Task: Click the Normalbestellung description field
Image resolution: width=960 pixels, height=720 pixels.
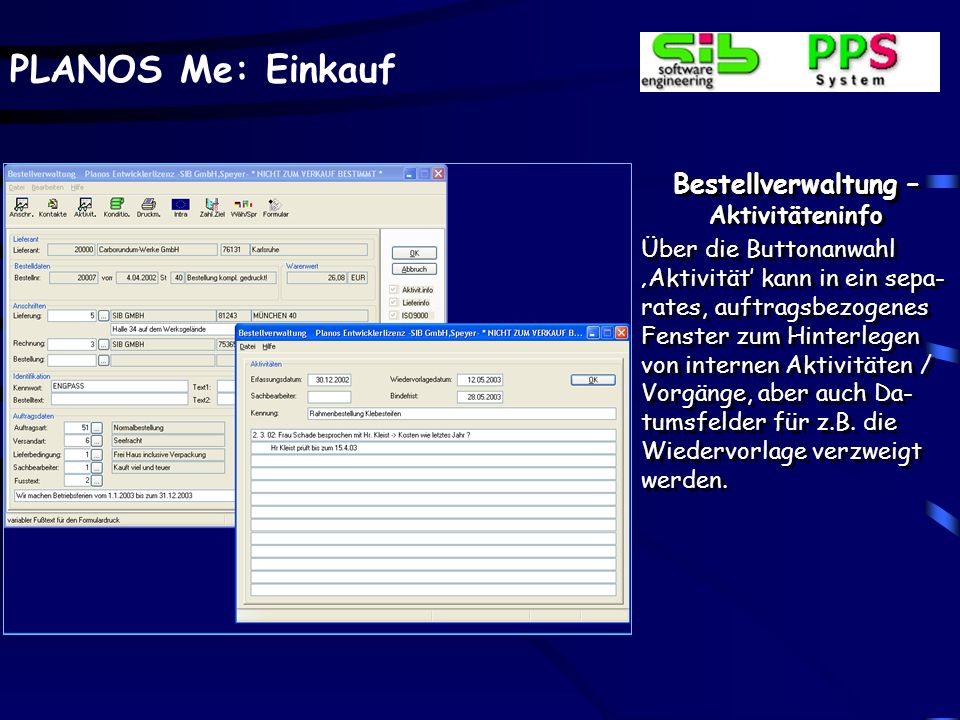Action: 168,428
